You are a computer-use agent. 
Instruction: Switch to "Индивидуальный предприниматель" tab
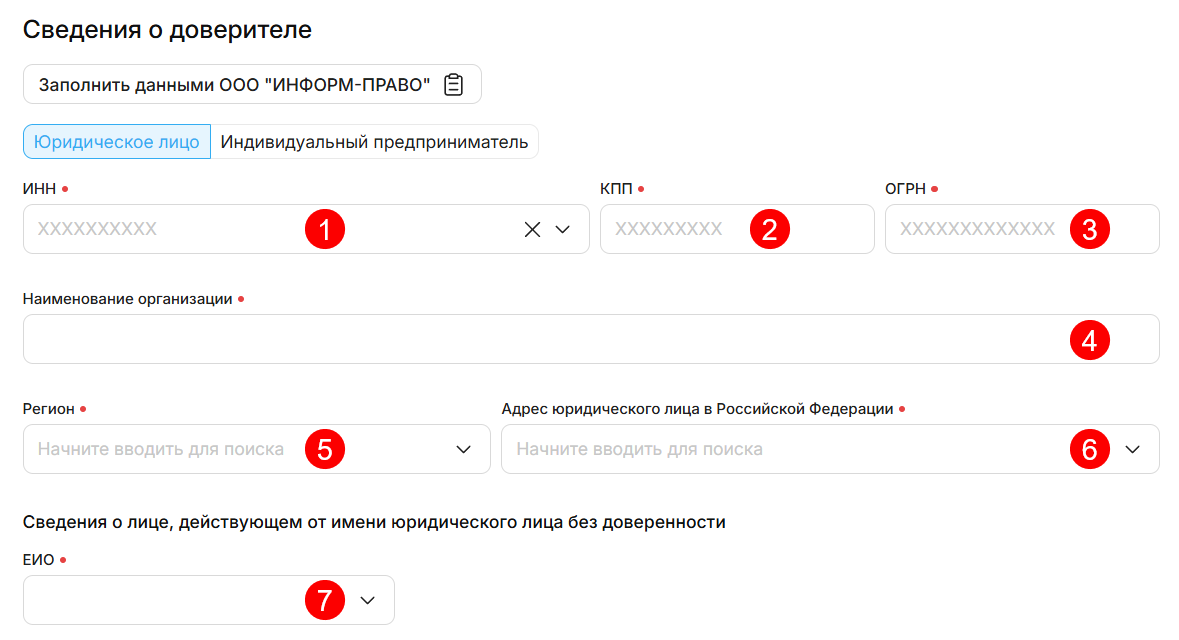374,142
